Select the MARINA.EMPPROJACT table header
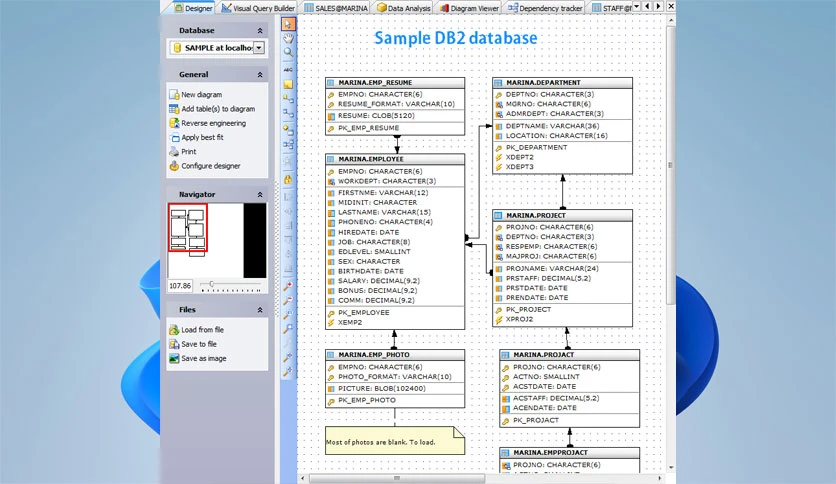Screen dimensions: 836x484 pyautogui.click(x=569, y=453)
